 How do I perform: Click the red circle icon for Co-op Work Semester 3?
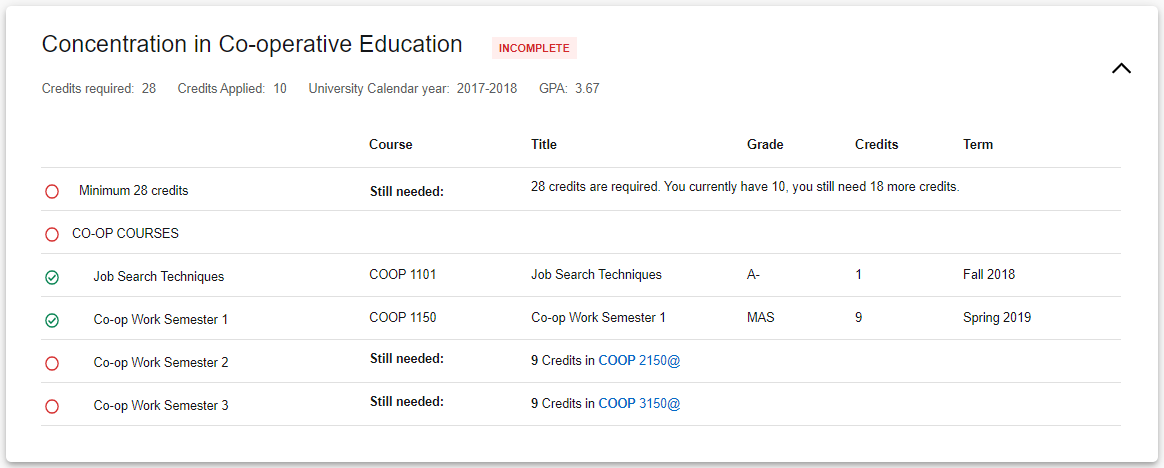pos(52,406)
